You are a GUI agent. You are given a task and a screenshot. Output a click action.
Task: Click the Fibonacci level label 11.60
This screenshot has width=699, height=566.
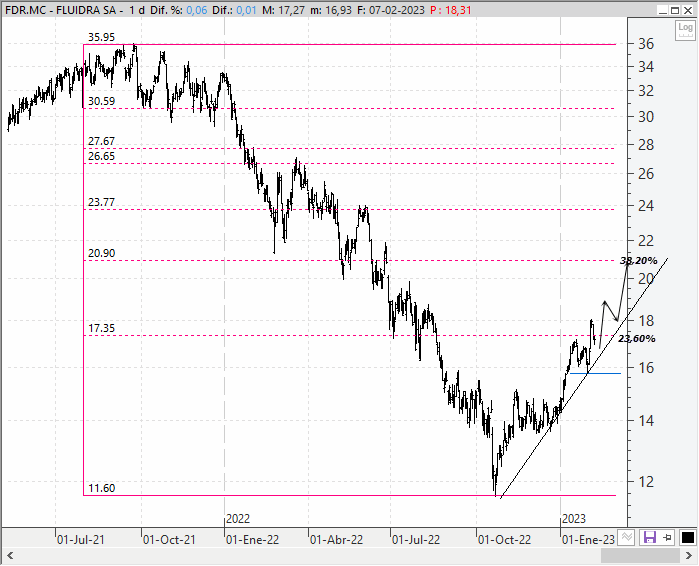click(101, 488)
